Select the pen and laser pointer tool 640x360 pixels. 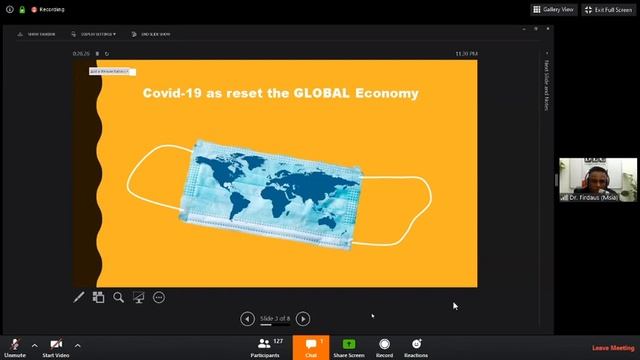[79, 297]
